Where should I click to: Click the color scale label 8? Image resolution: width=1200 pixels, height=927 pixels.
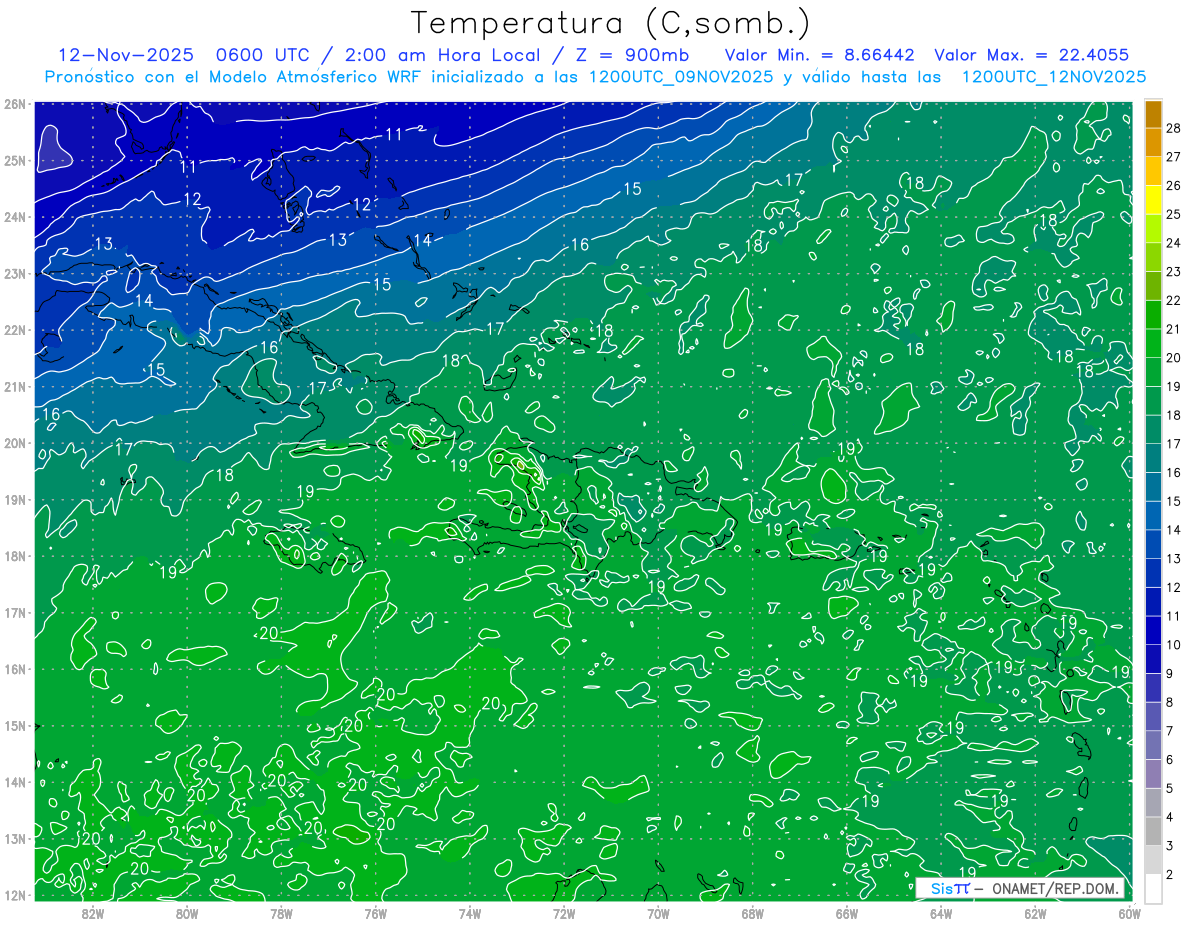tap(1170, 703)
